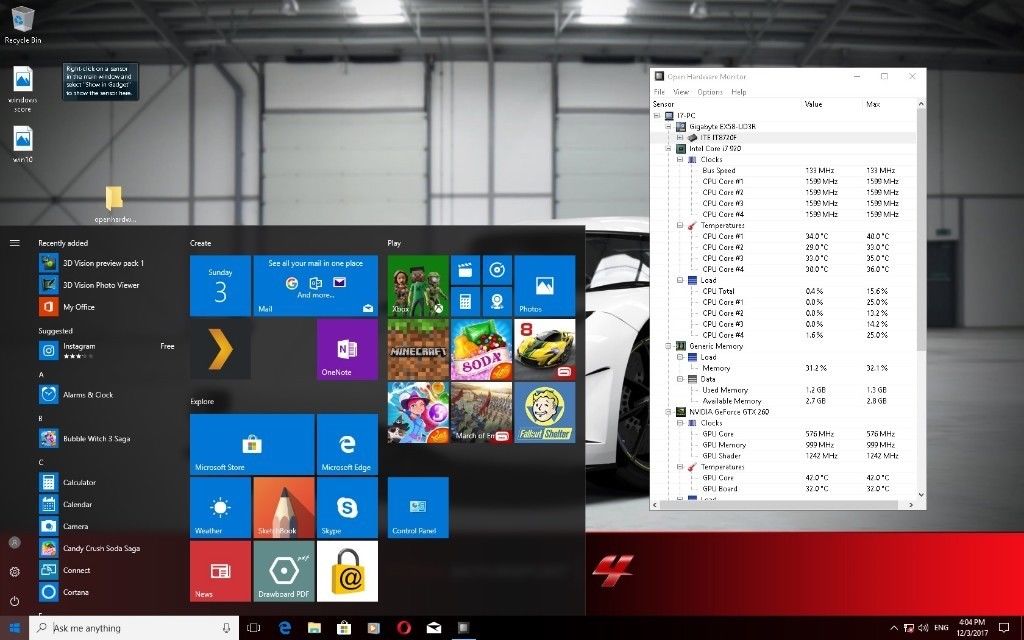
Task: Open Options menu in Open Hardware Monitor
Action: 710,92
